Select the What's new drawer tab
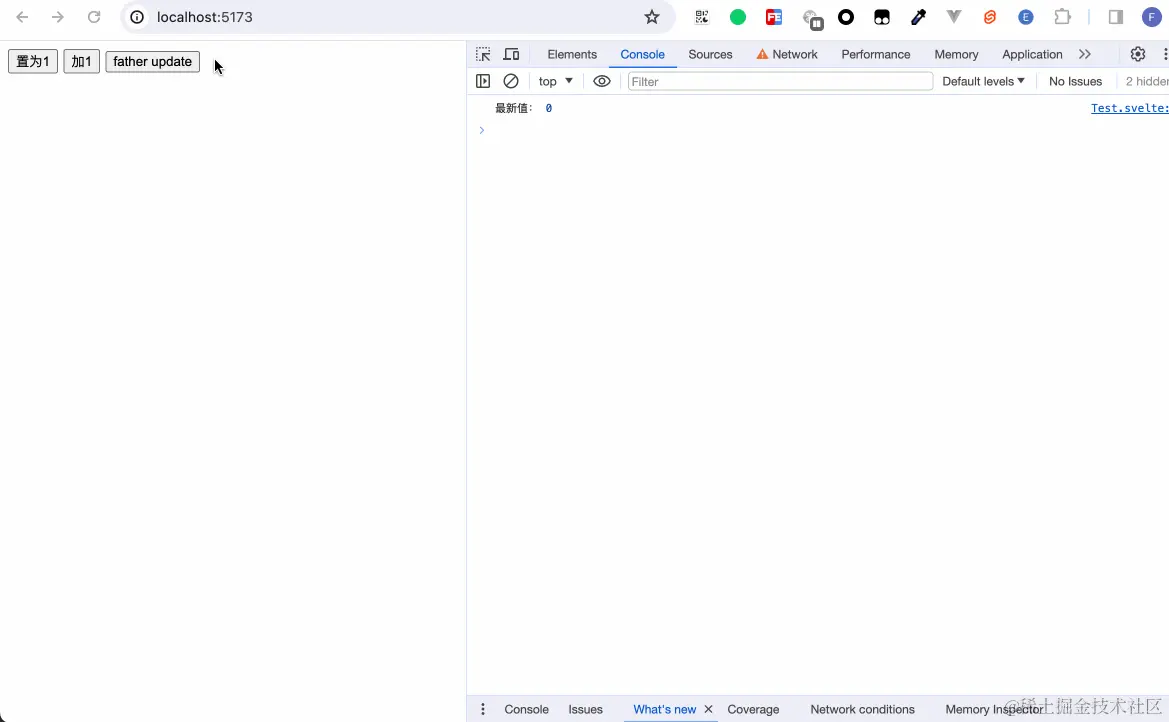Viewport: 1169px width, 722px height. [x=664, y=709]
